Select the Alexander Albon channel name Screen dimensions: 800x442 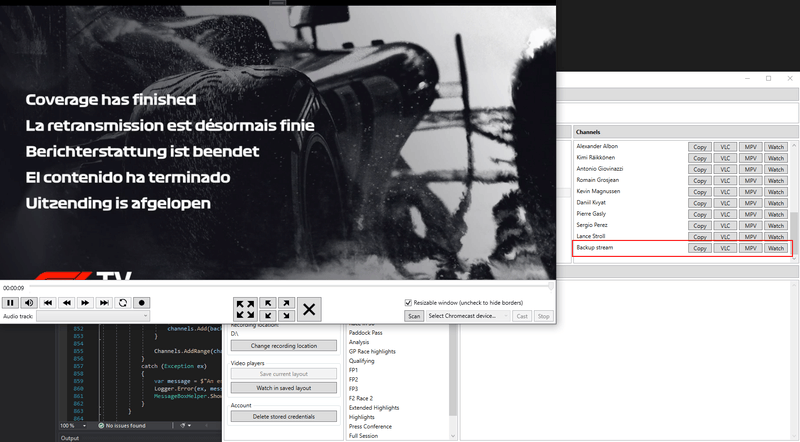(597, 146)
